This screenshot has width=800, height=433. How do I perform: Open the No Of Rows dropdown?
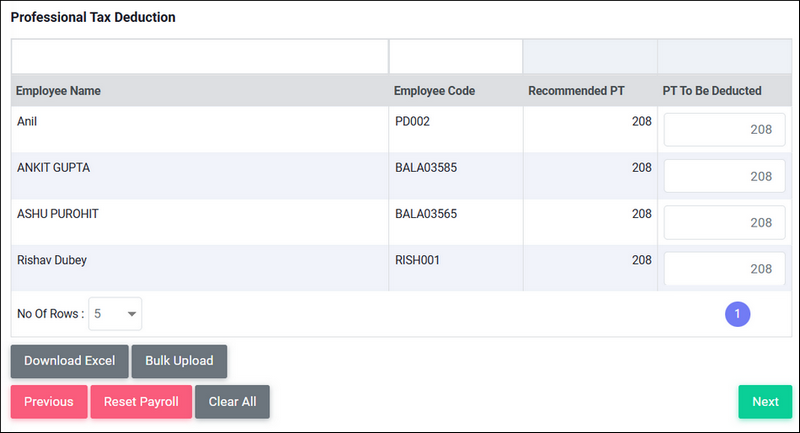[x=115, y=314]
